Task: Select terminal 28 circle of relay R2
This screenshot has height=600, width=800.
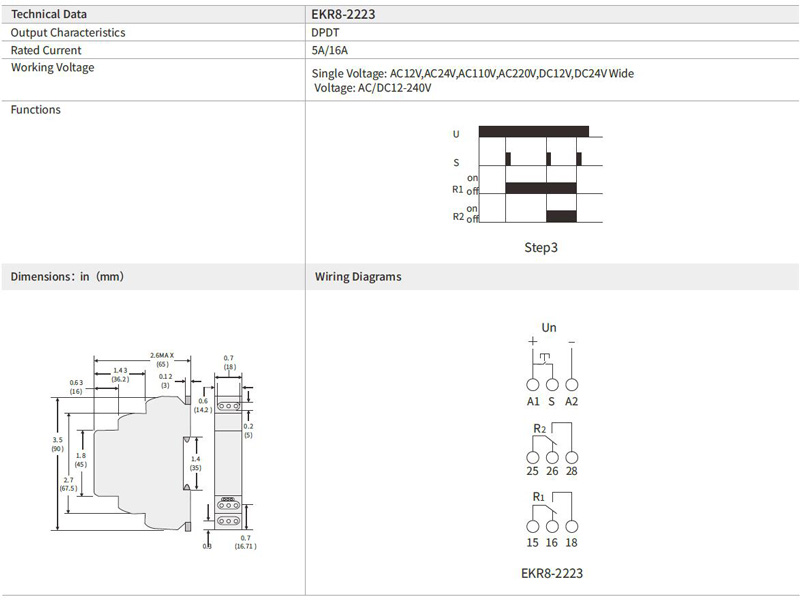Action: click(571, 455)
